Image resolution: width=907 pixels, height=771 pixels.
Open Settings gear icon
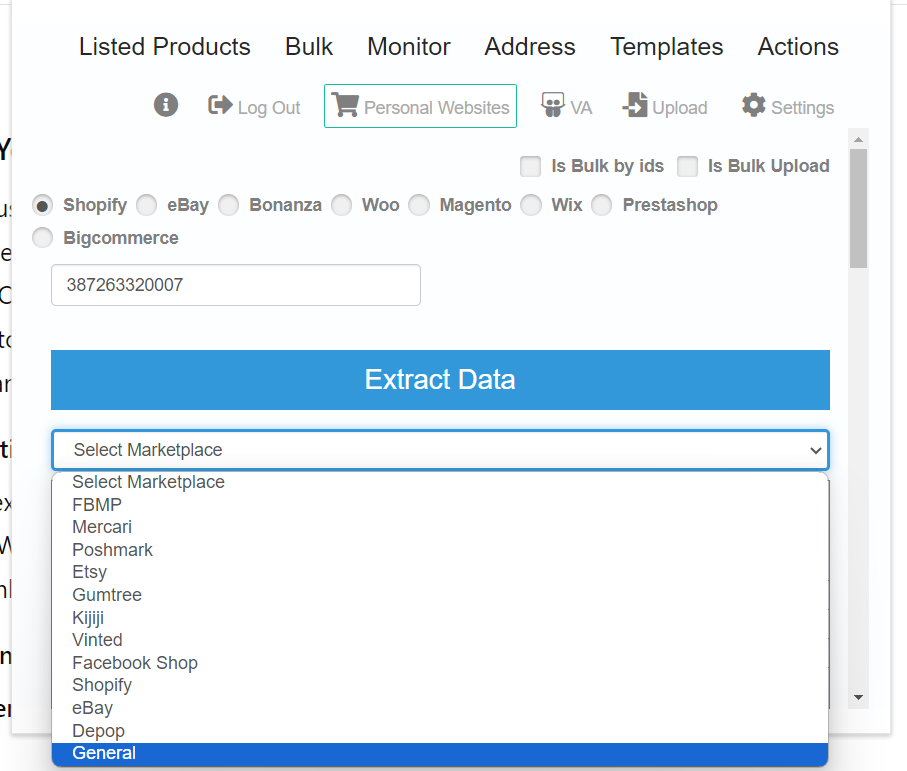tap(754, 105)
